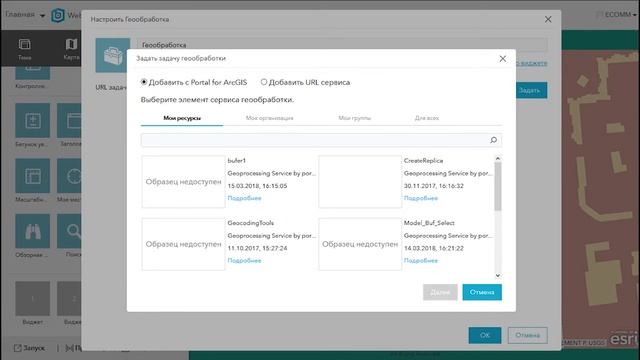The image size is (640, 360).
Task: Close the 'Задать задачу геообработки' dialog
Action: tap(502, 59)
